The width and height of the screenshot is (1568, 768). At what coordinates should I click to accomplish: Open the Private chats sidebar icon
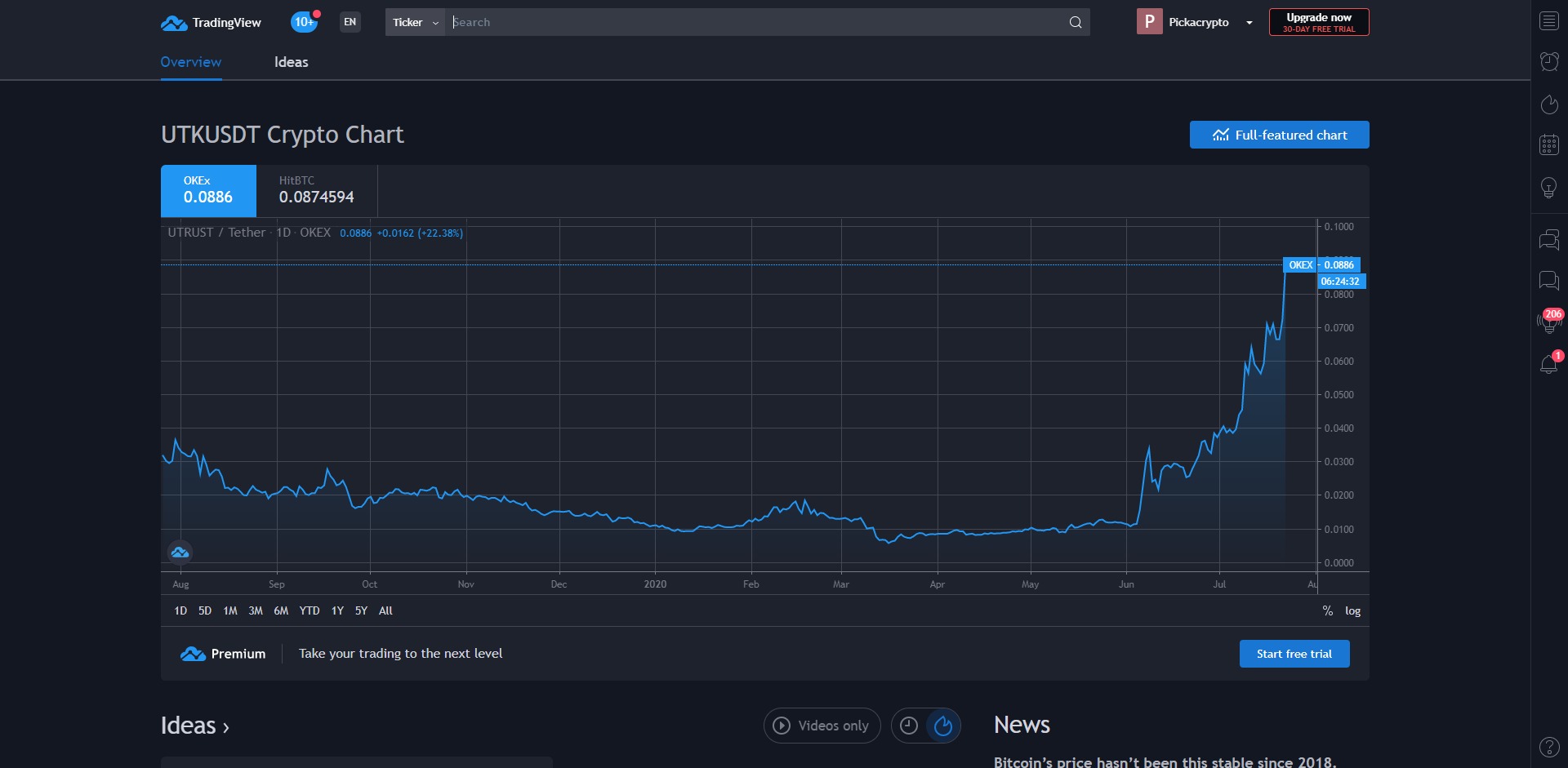click(x=1549, y=281)
